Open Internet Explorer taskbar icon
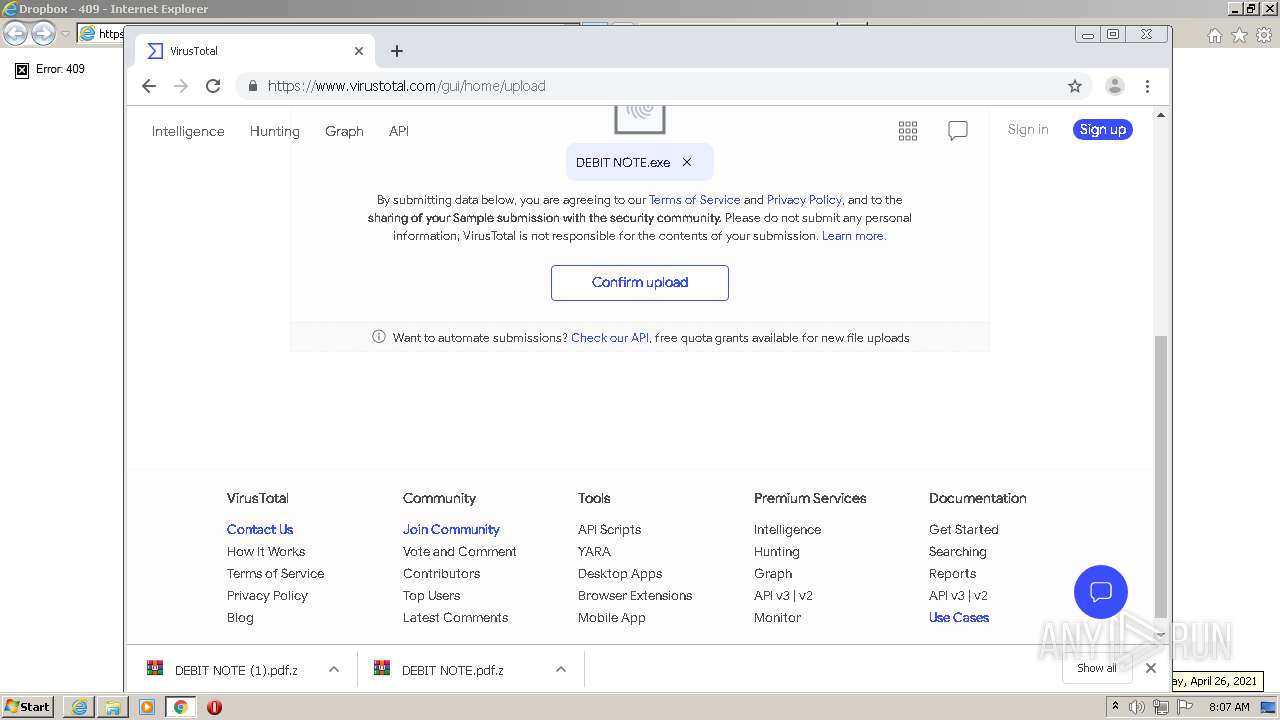Viewport: 1280px width, 720px height. click(x=79, y=707)
